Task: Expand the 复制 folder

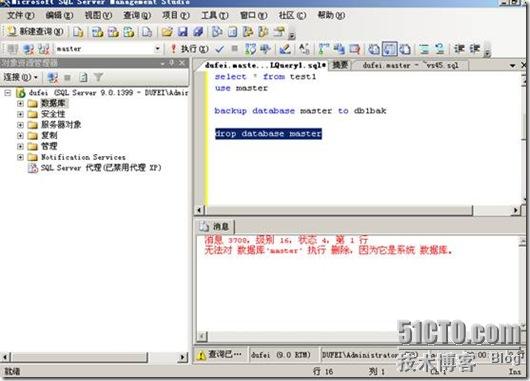Action: tap(20, 136)
